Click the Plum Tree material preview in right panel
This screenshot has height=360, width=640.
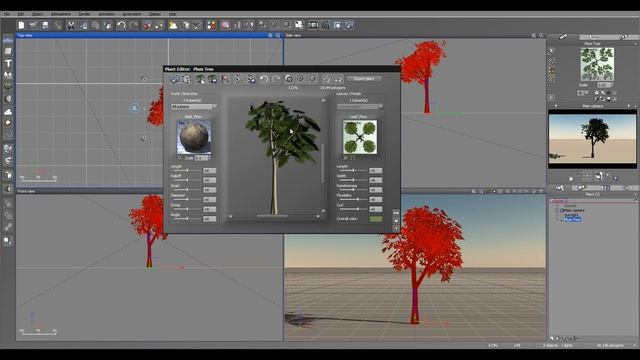pyautogui.click(x=597, y=64)
